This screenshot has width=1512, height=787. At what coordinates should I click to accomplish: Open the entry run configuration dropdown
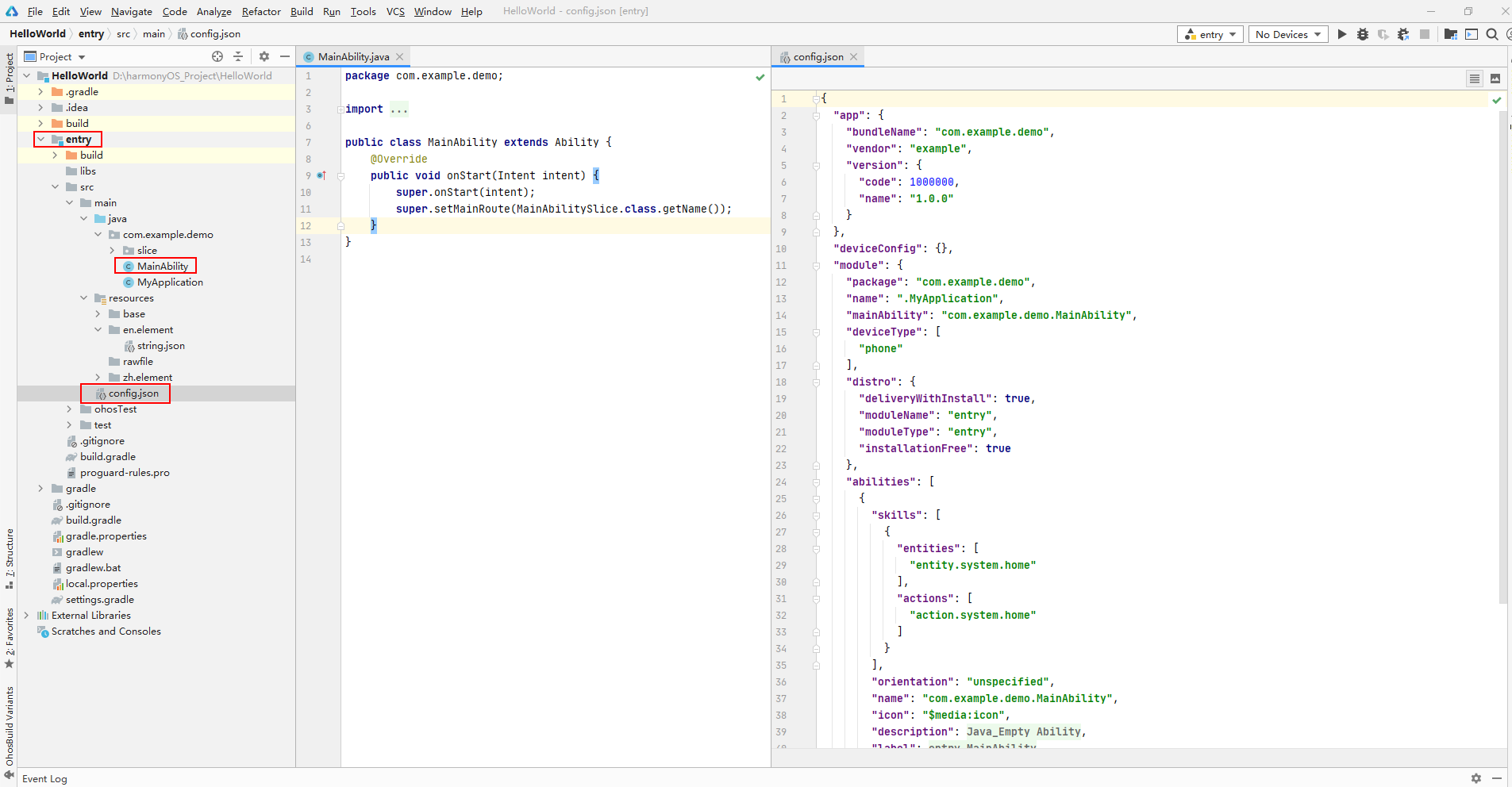[x=1210, y=34]
